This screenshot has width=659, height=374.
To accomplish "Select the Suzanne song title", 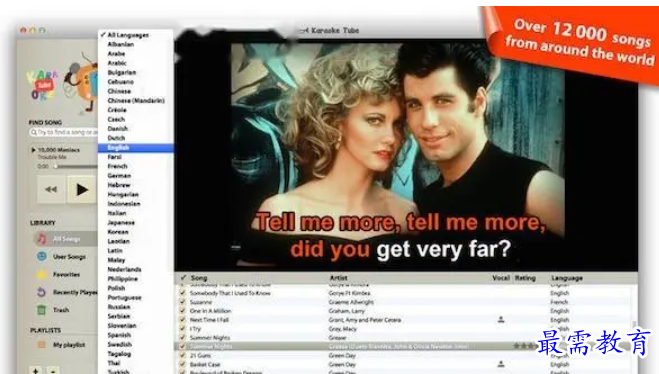I will (x=201, y=302).
